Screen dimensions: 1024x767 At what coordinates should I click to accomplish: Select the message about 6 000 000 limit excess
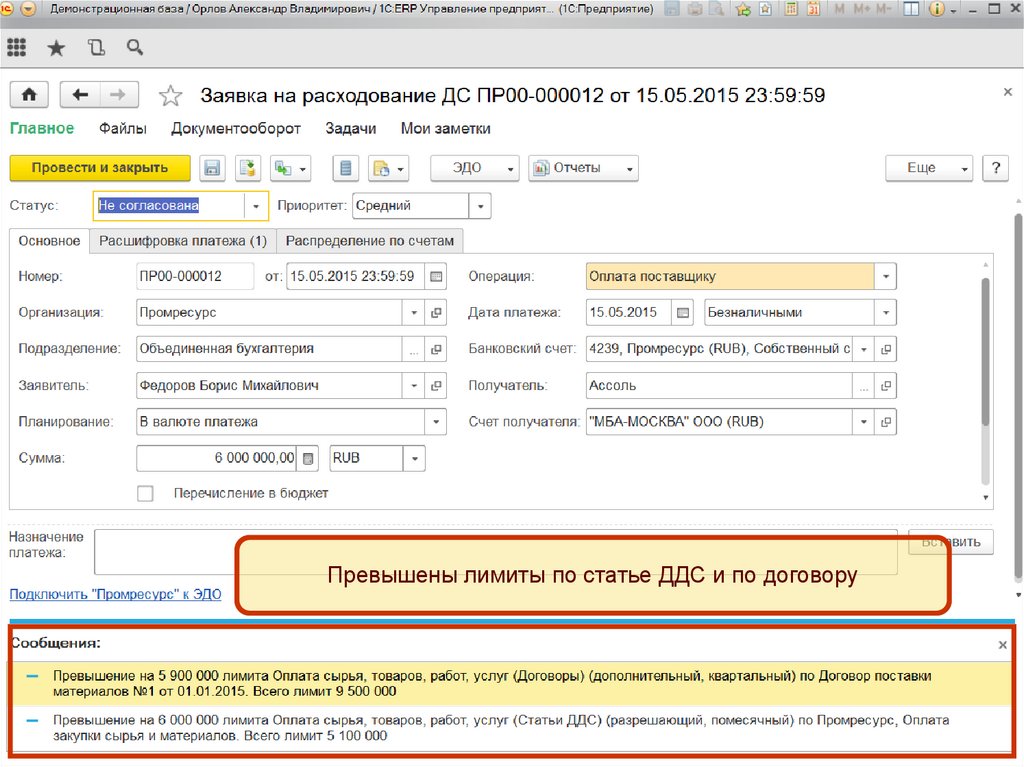(511, 728)
